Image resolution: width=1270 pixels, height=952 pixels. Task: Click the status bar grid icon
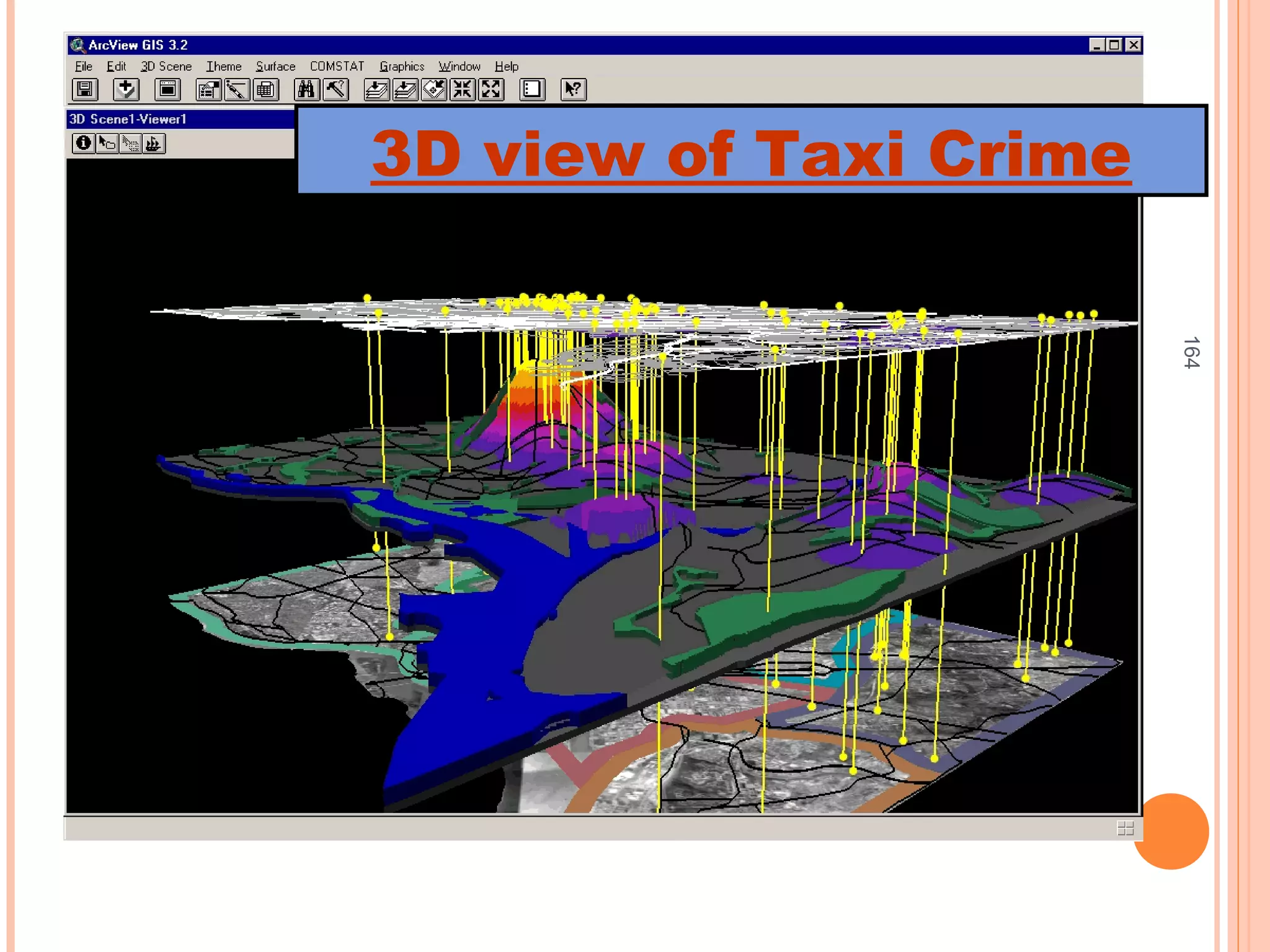(1126, 828)
